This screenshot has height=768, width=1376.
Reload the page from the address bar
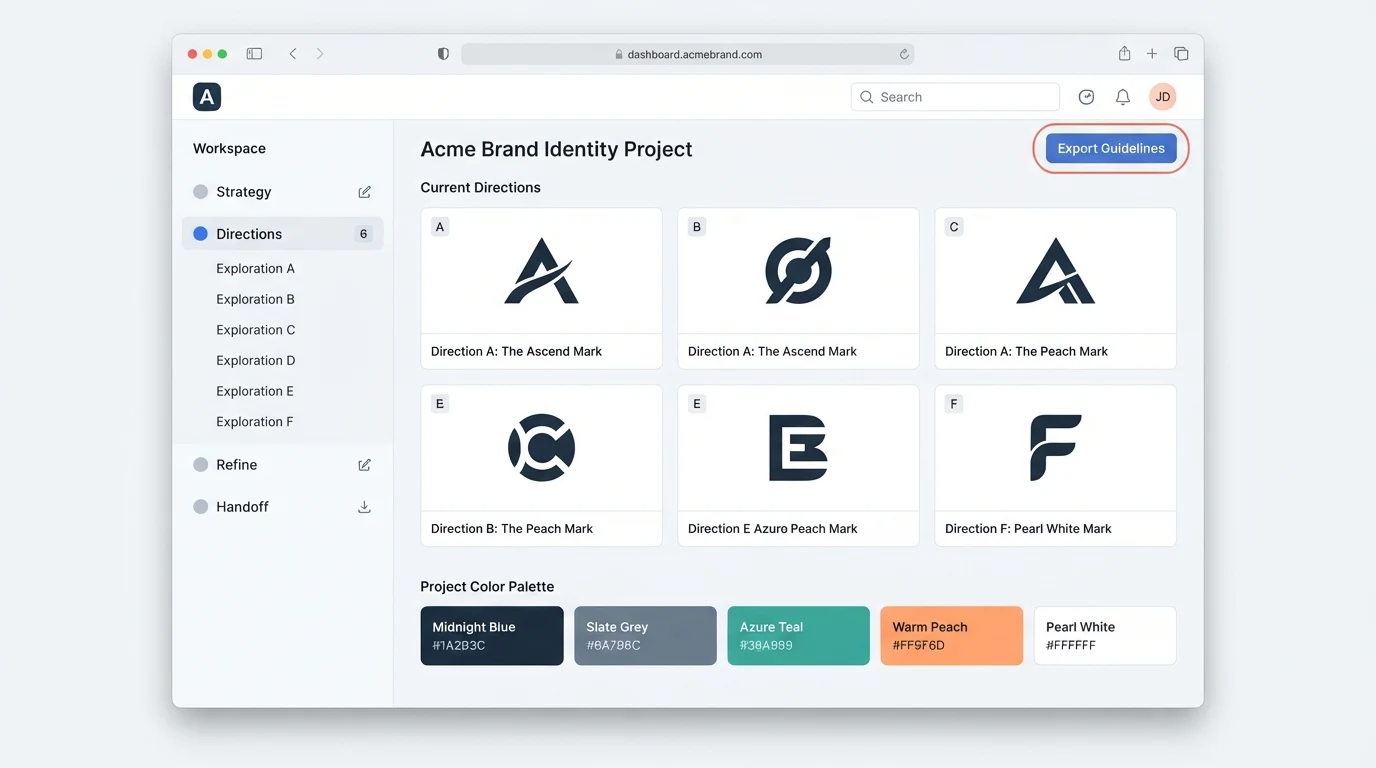[x=904, y=54]
